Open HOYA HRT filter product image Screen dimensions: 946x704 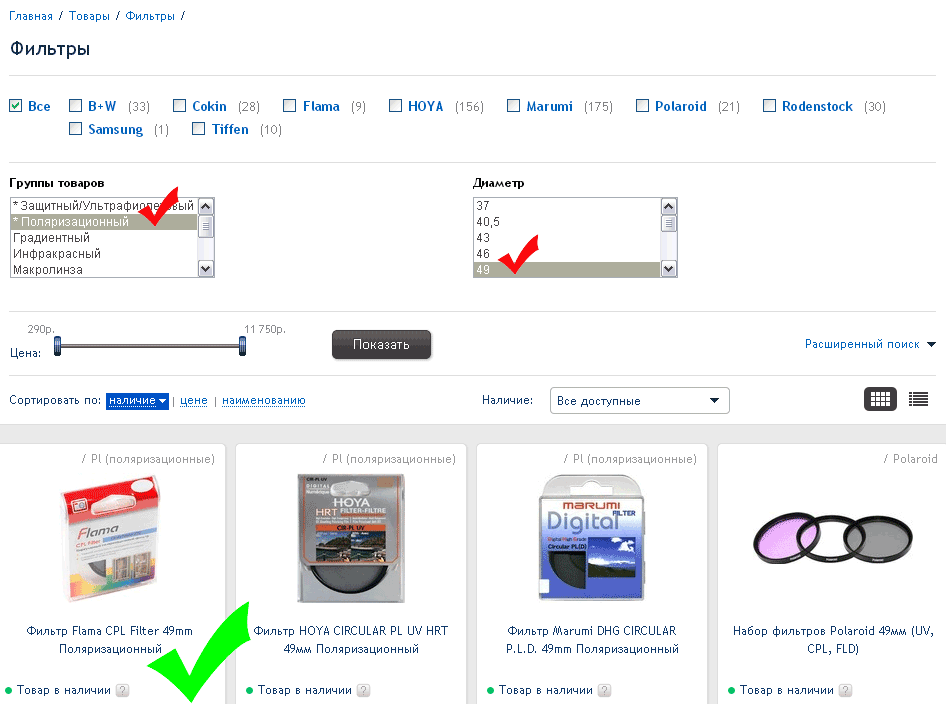[x=351, y=538]
